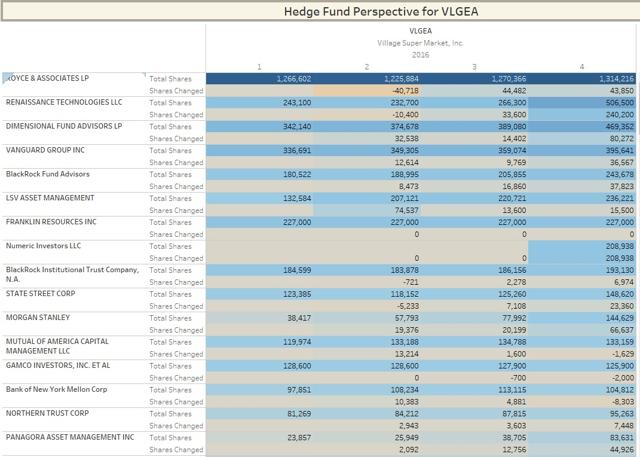Click State Street shares changed -5,233
Viewport: 640px width, 457px height.
[x=367, y=306]
